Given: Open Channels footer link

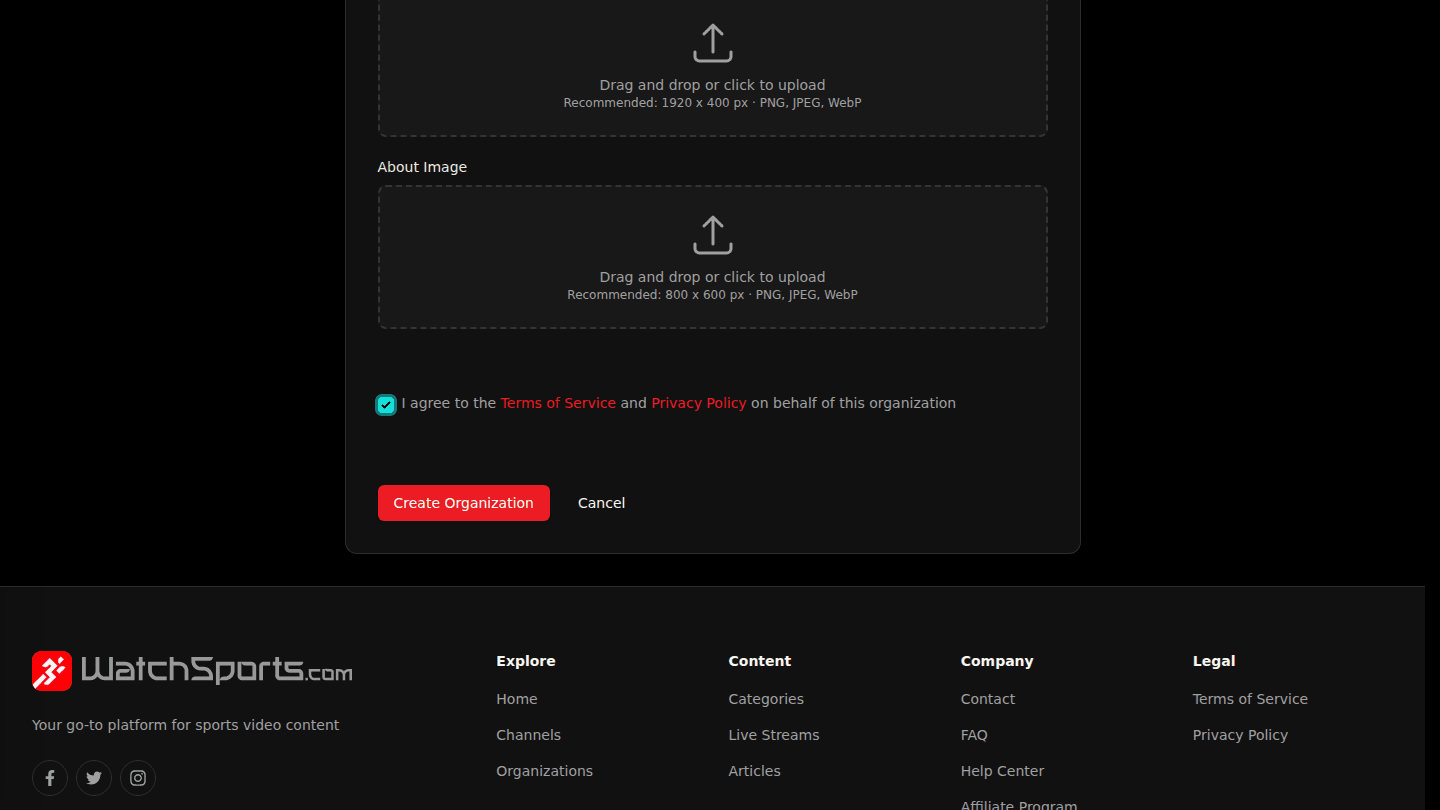Looking at the screenshot, I should pos(528,735).
